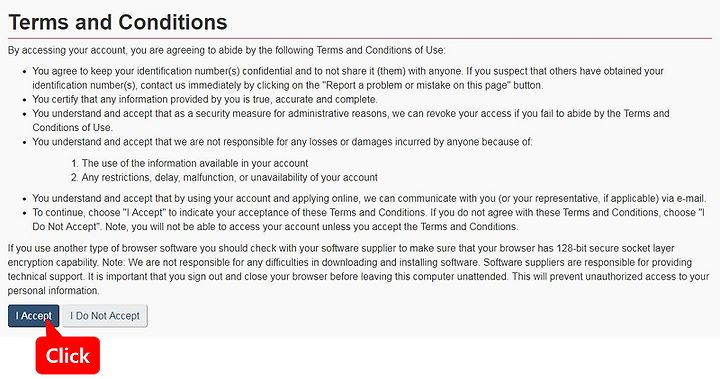720x379 pixels.
Task: Click the line "encryption capability. Note: We are not responsible"
Action: 349,262
